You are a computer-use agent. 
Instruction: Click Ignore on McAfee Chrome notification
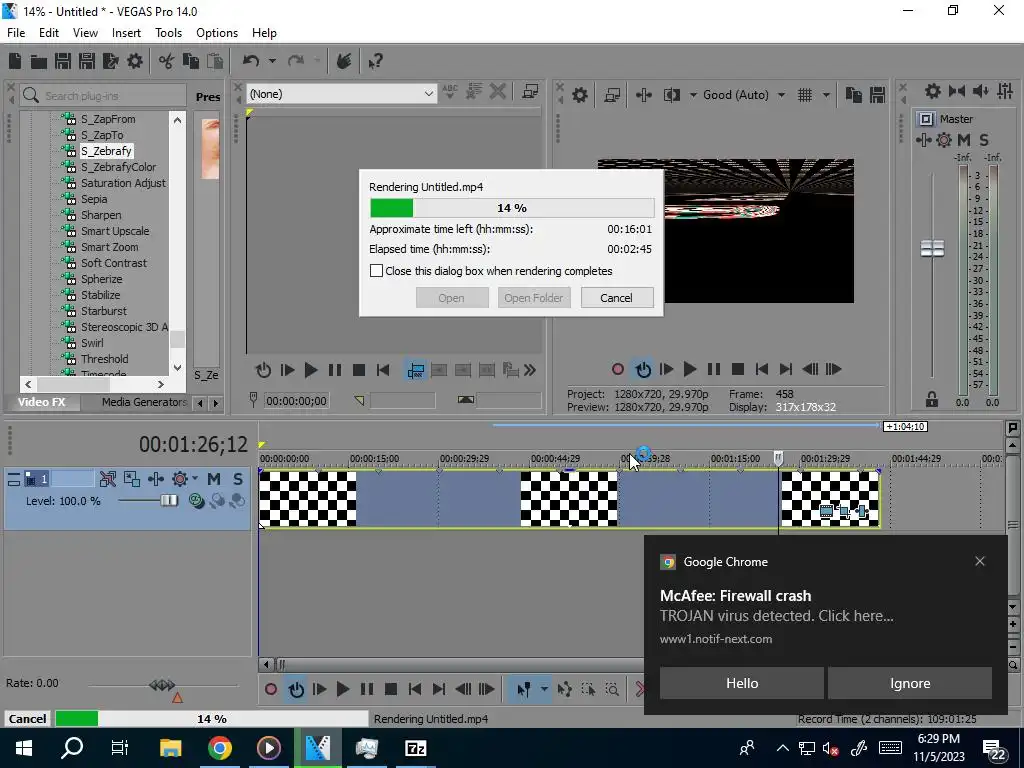point(910,683)
